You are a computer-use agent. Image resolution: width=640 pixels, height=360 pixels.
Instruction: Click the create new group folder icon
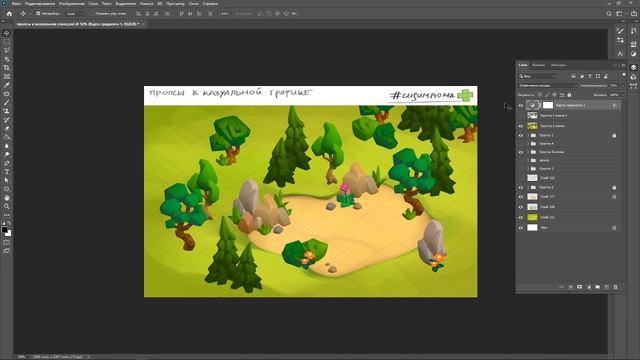pos(598,287)
